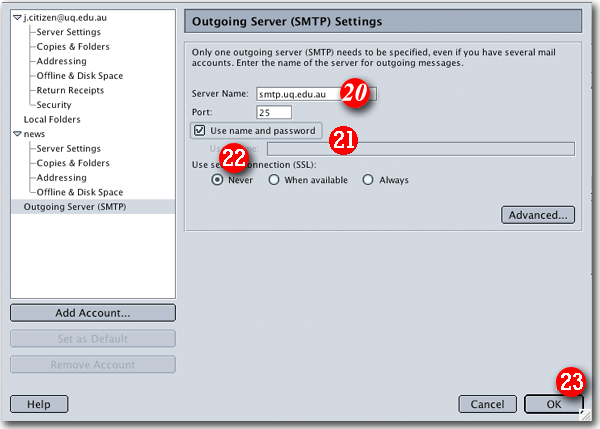
Task: Select Return Receipts in account tree
Action: pyautogui.click(x=72, y=90)
